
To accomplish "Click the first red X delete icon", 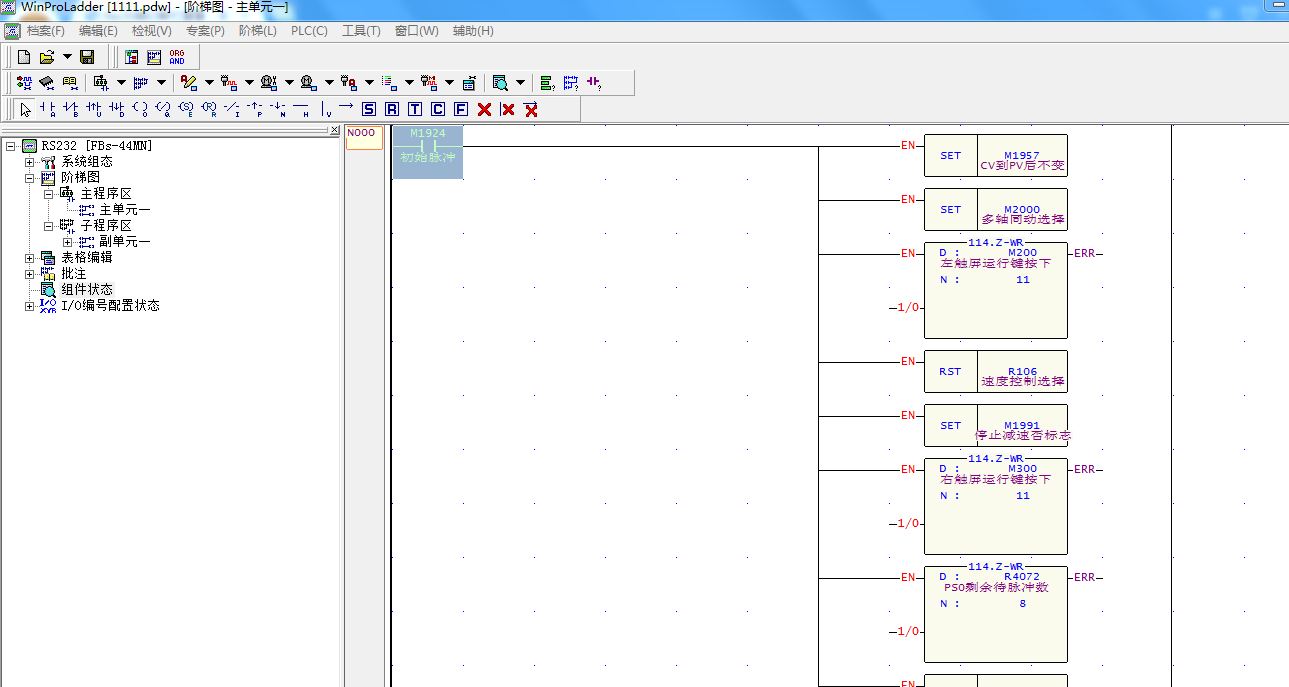I will point(485,109).
